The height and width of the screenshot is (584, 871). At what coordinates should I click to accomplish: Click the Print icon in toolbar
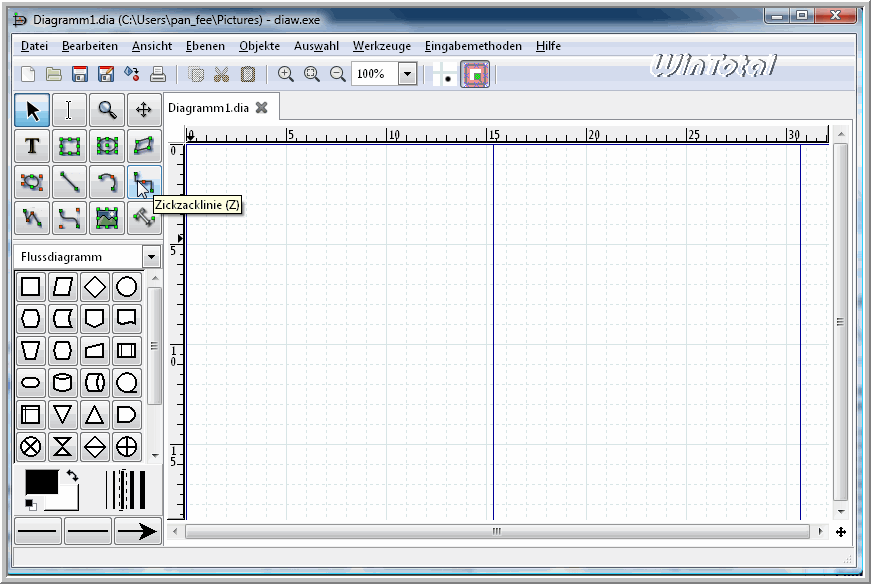(157, 74)
